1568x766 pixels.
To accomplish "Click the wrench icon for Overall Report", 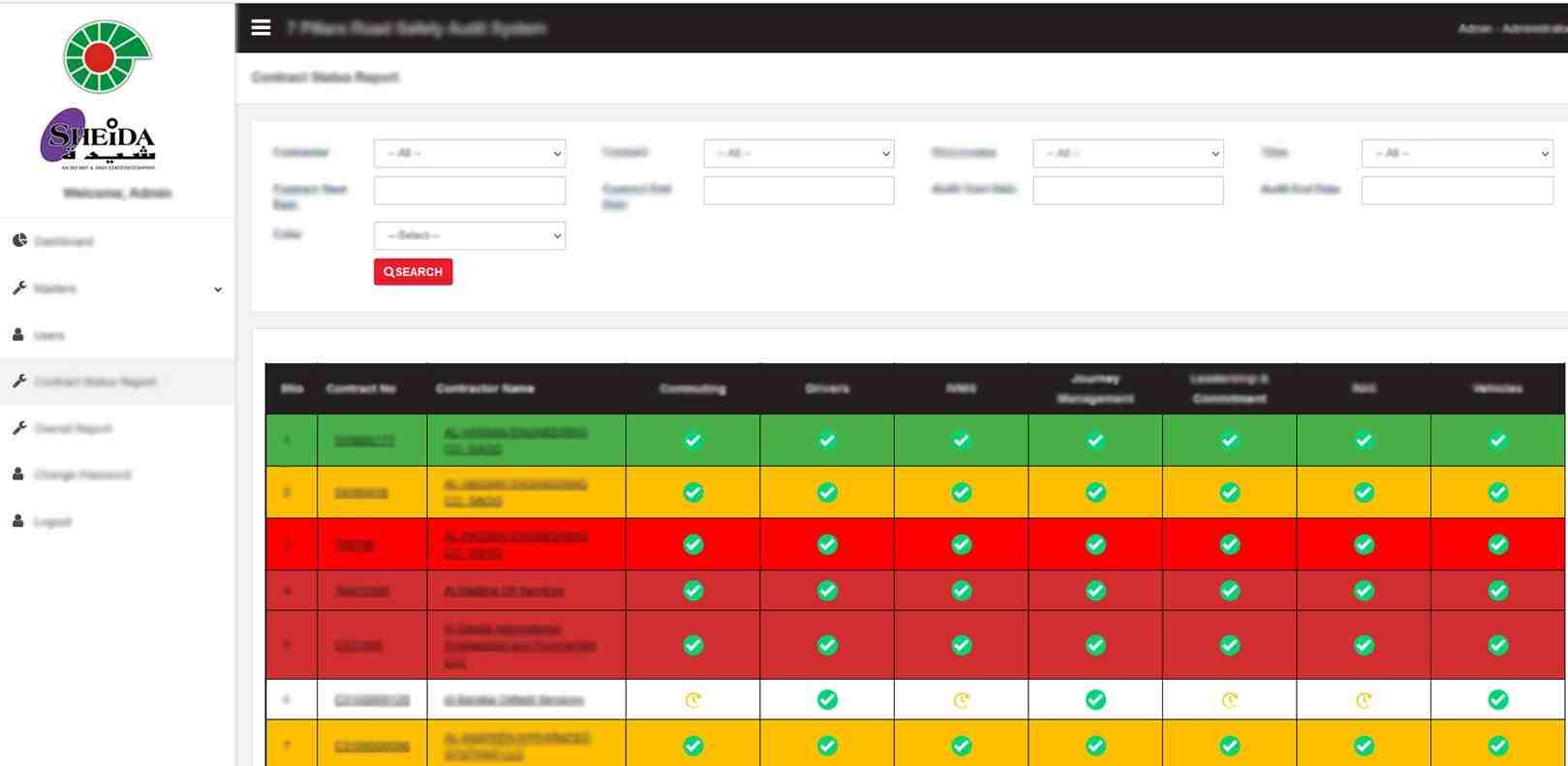I will tap(19, 427).
